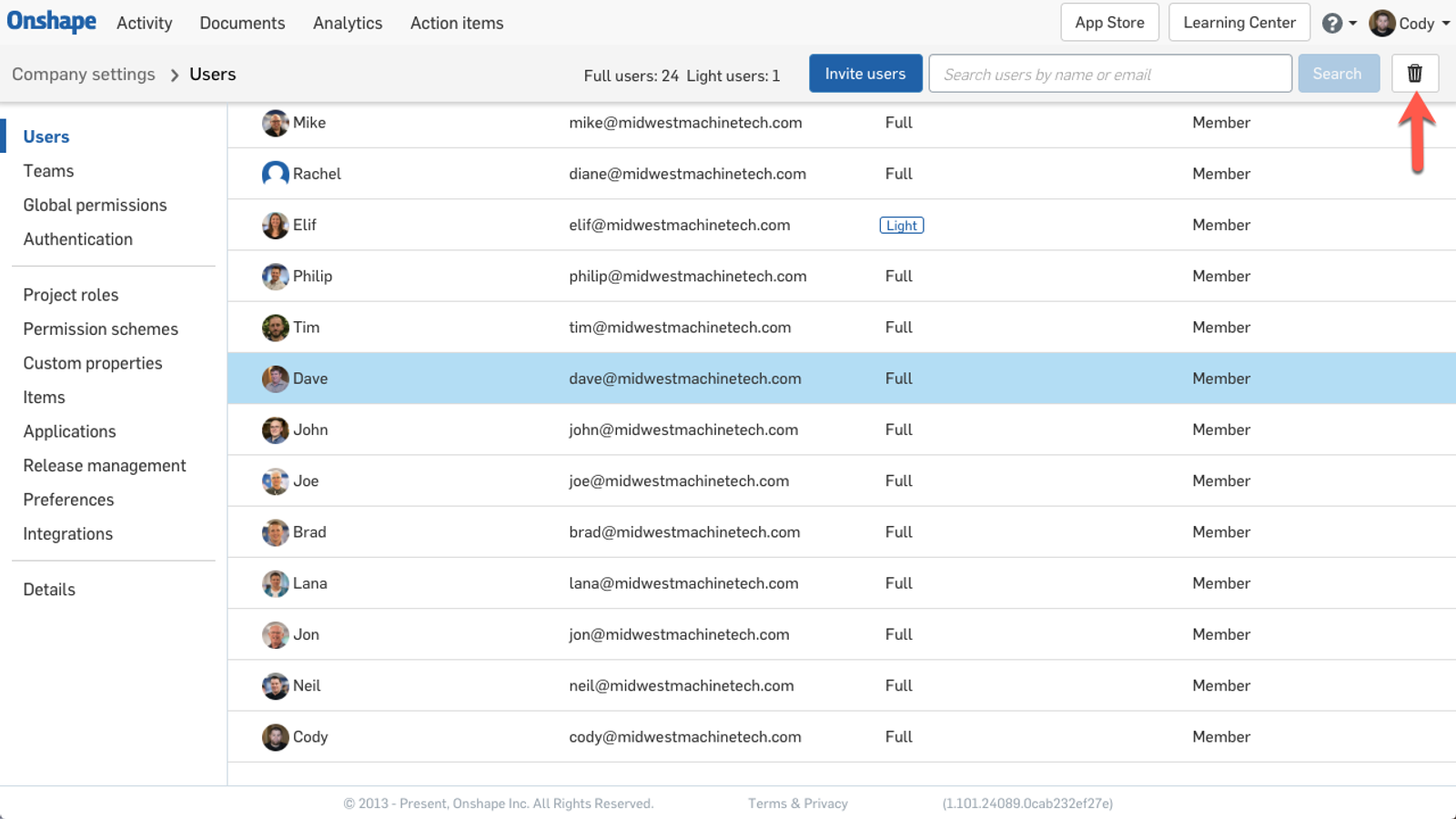Switch to the Analytics tab
1456x819 pixels.
click(347, 23)
